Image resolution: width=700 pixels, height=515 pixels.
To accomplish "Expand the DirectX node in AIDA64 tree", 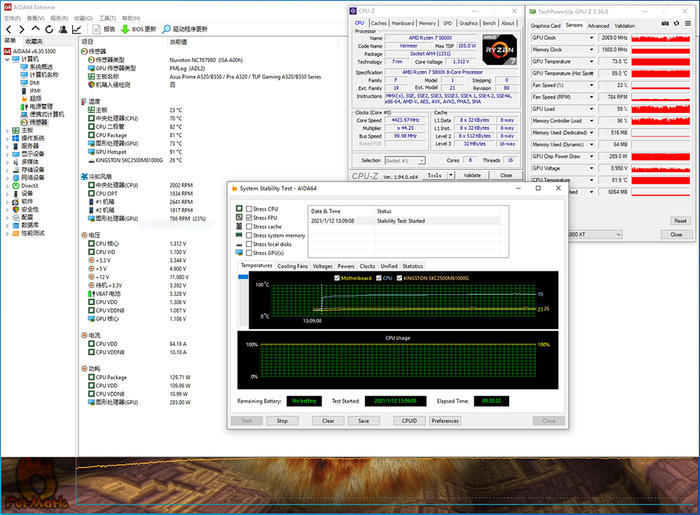I will pyautogui.click(x=7, y=186).
